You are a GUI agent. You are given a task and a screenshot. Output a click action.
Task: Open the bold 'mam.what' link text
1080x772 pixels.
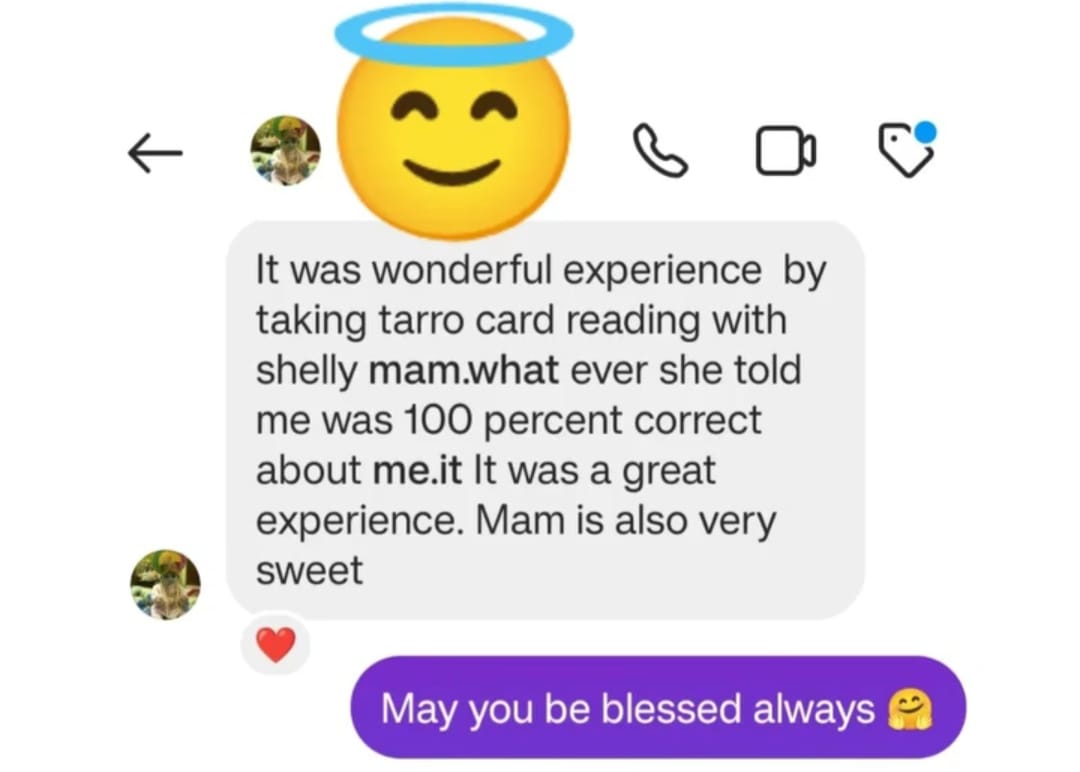[x=464, y=370]
